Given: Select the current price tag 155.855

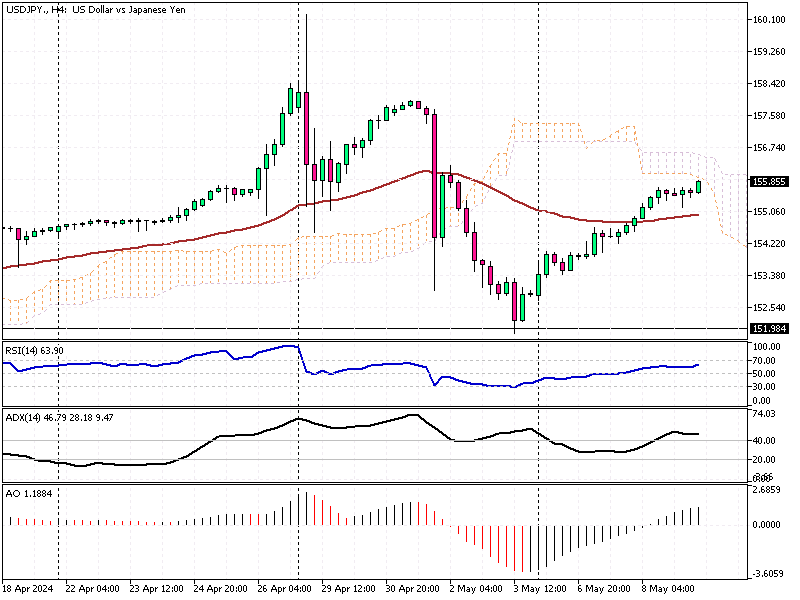Looking at the screenshot, I should 768,181.
